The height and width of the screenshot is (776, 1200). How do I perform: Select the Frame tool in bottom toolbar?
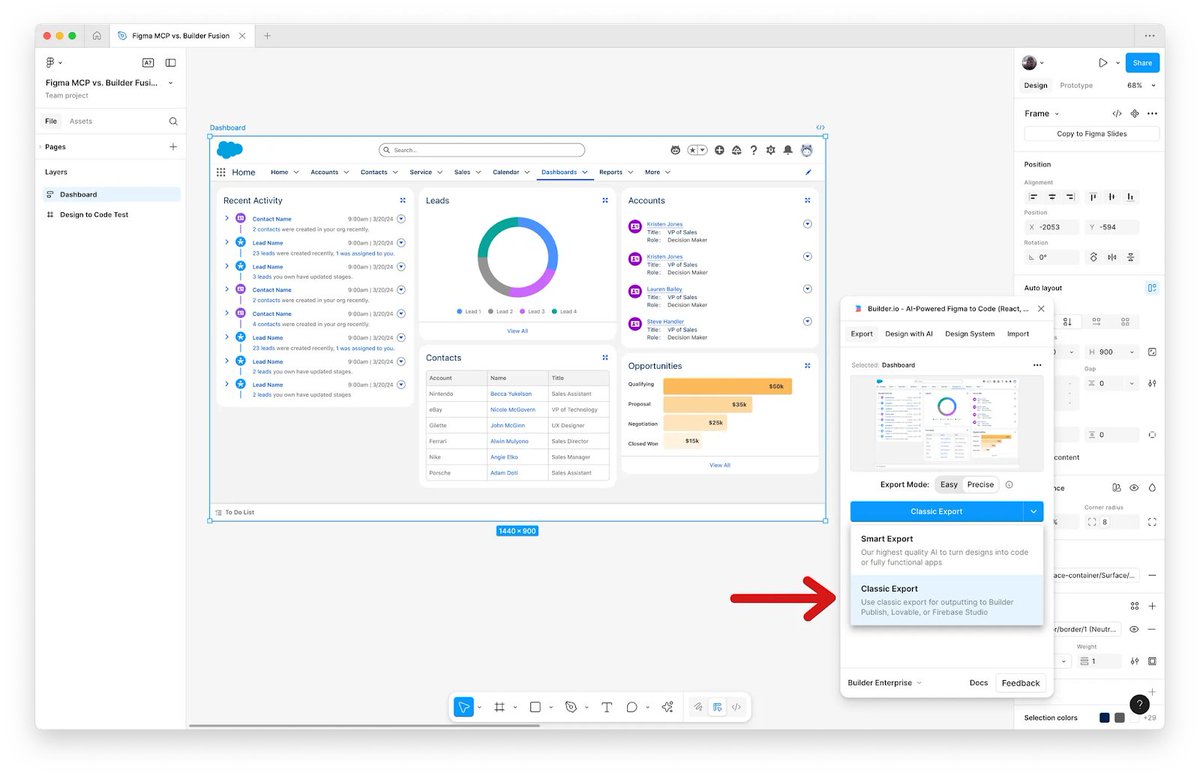coord(500,707)
